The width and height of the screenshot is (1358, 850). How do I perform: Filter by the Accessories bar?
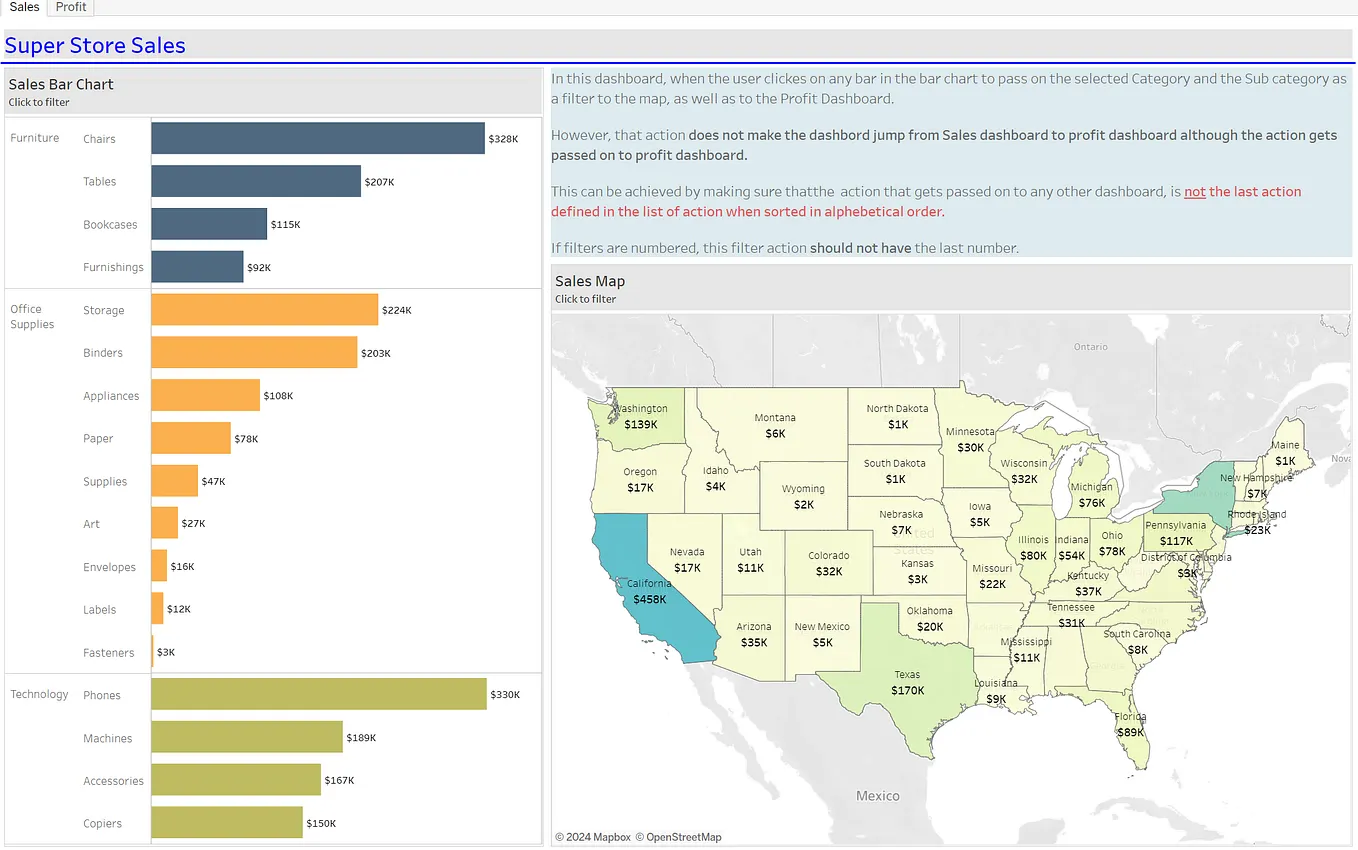pyautogui.click(x=236, y=780)
